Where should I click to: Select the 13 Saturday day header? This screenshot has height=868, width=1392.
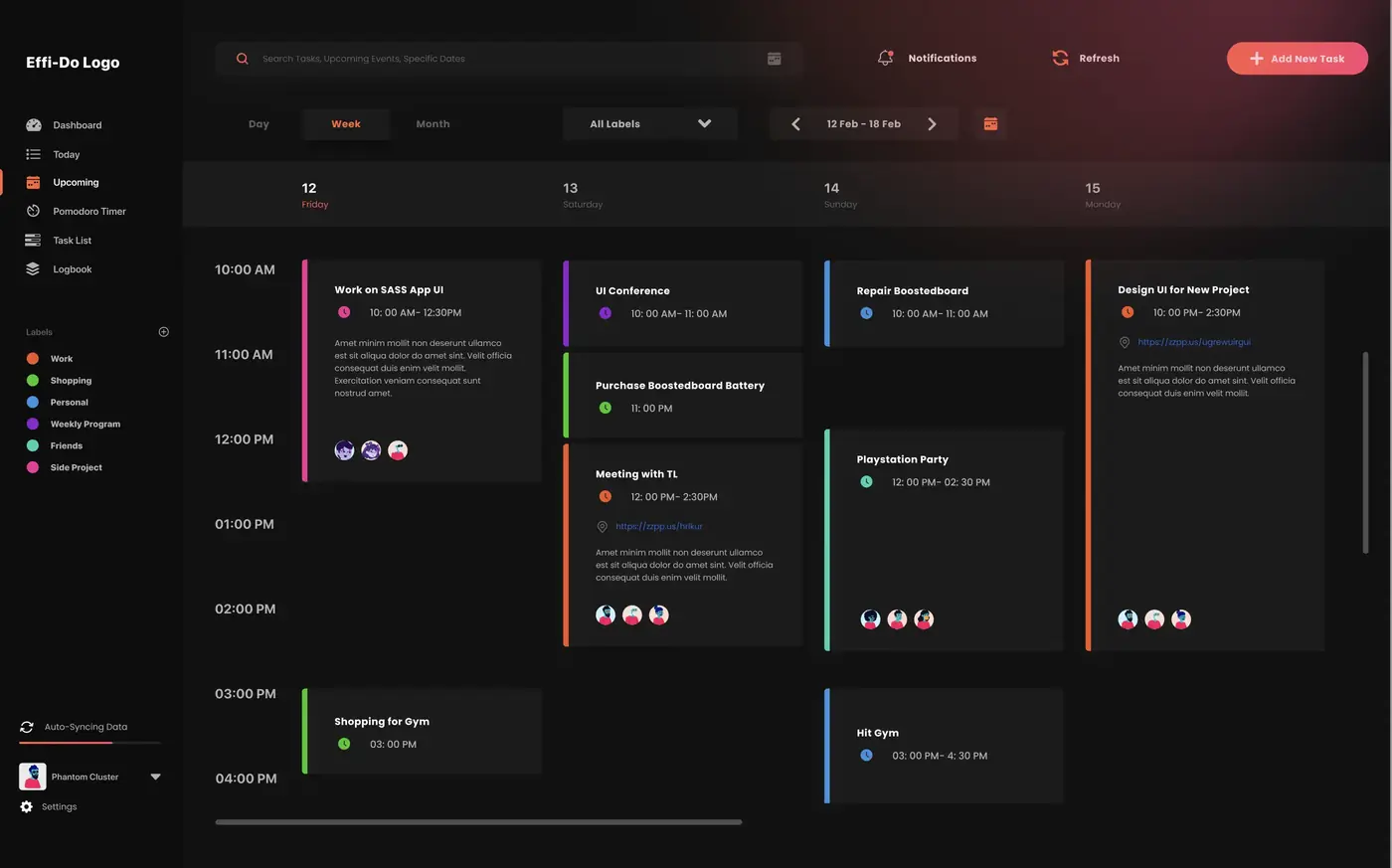pyautogui.click(x=583, y=195)
